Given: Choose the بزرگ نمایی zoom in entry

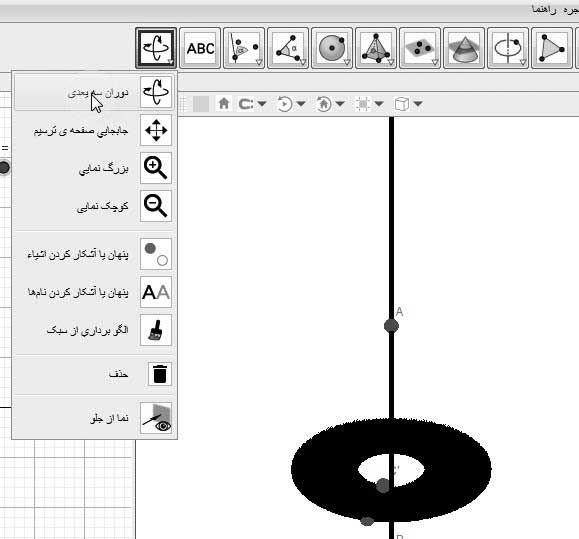Looking at the screenshot, I should 94,168.
